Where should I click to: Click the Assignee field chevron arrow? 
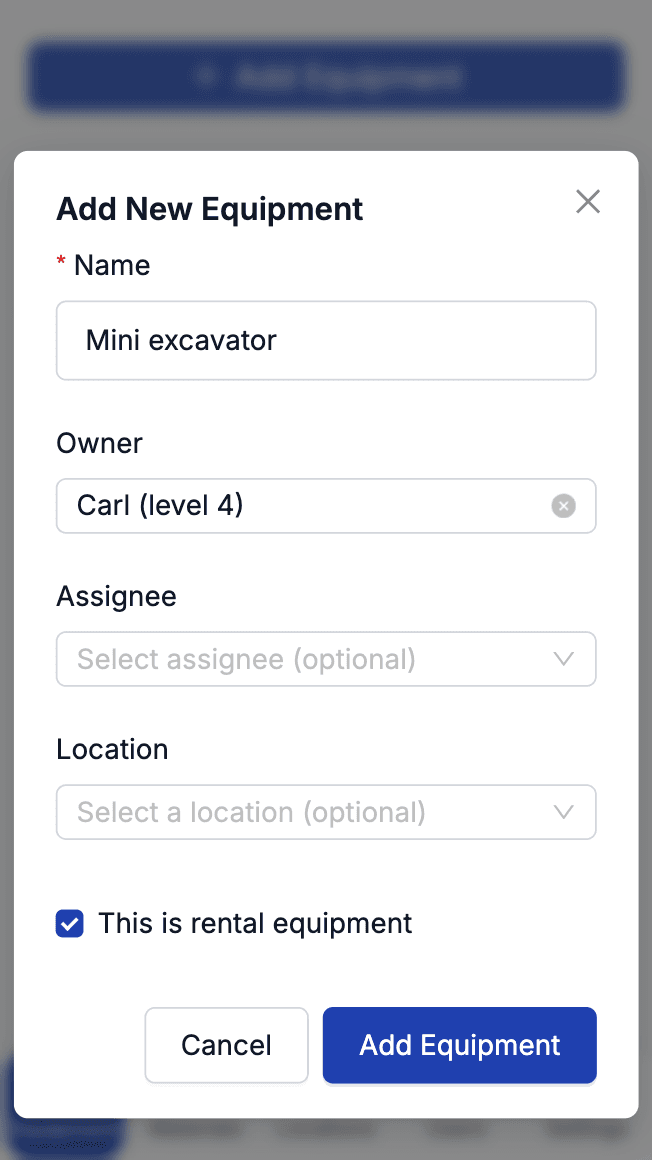tap(564, 659)
